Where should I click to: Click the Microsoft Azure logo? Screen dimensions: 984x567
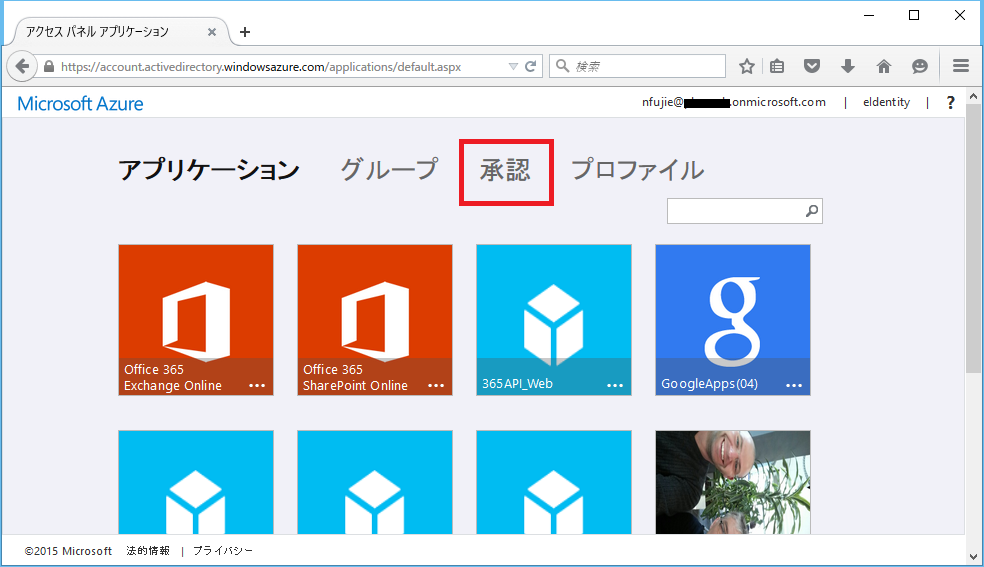(80, 103)
